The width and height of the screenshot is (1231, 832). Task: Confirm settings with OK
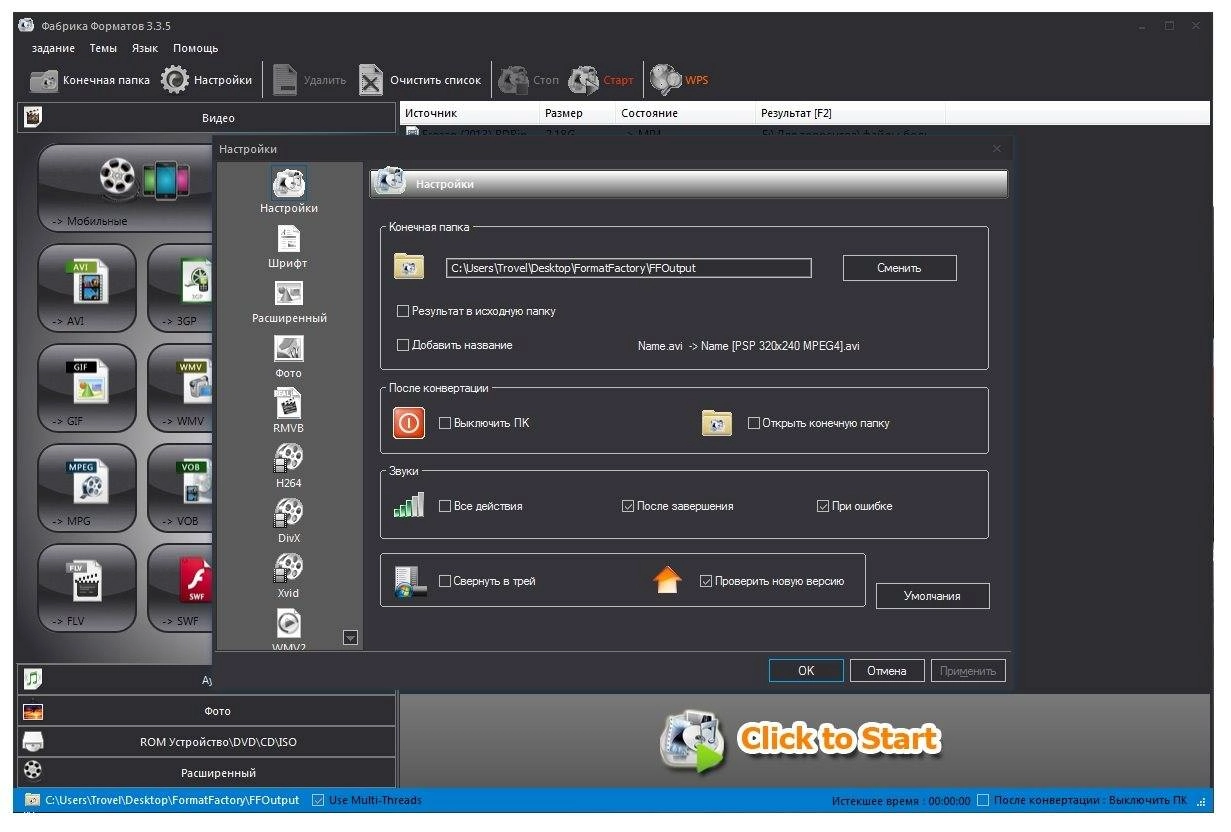[x=806, y=671]
